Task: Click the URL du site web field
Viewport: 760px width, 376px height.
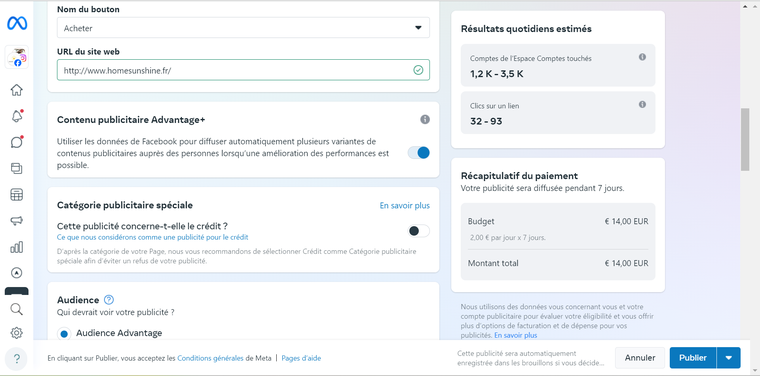Action: [x=243, y=70]
